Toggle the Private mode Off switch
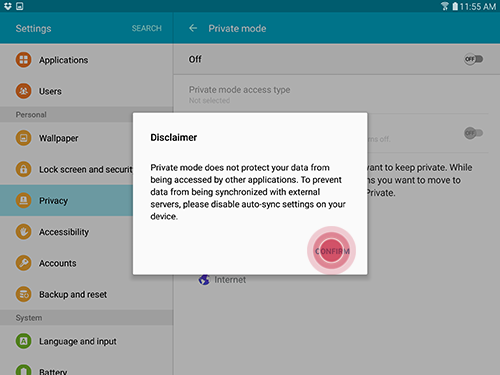The width and height of the screenshot is (500, 375). pos(473,59)
